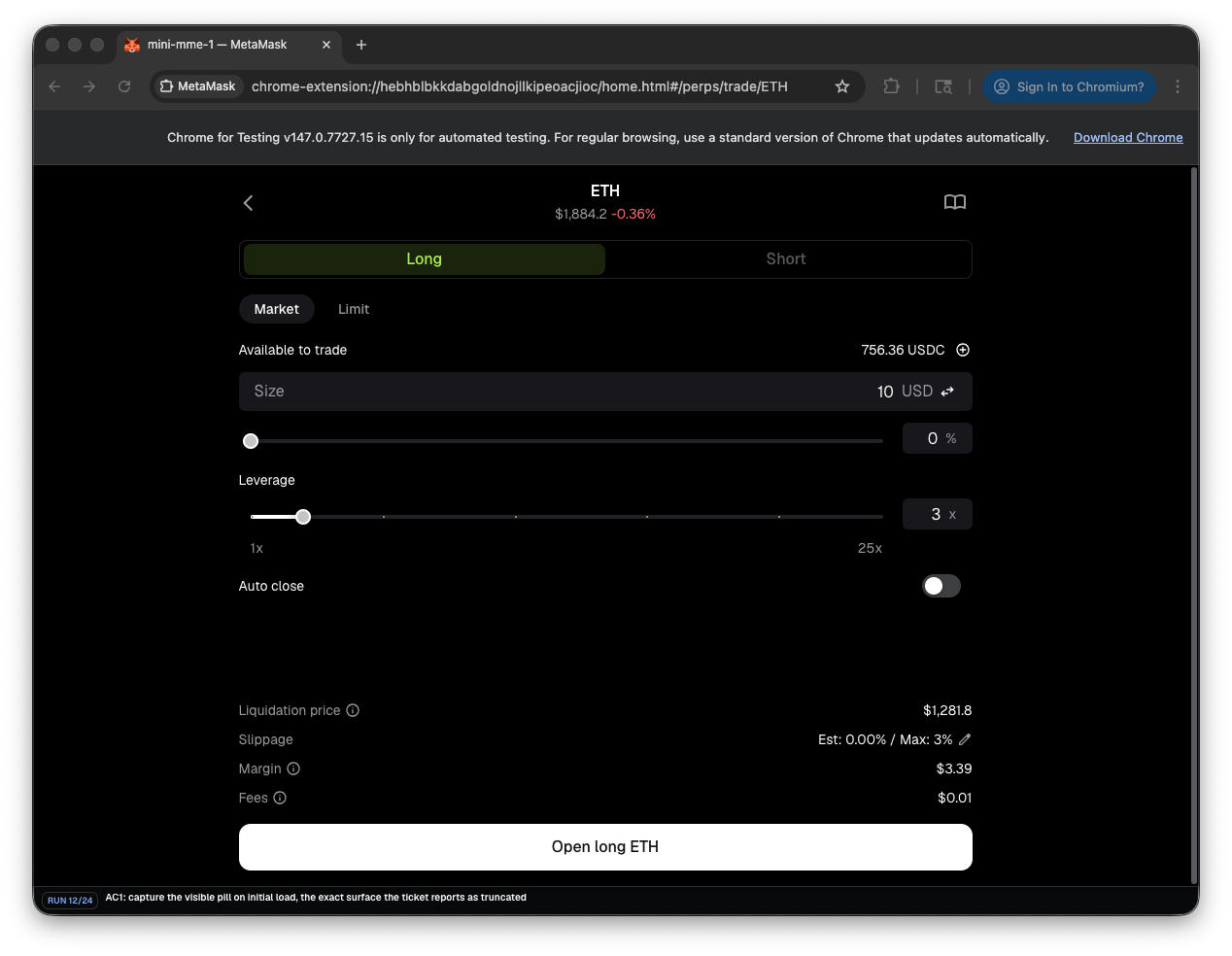Choose the Market order type
This screenshot has height=956, width=1232.
[x=277, y=309]
